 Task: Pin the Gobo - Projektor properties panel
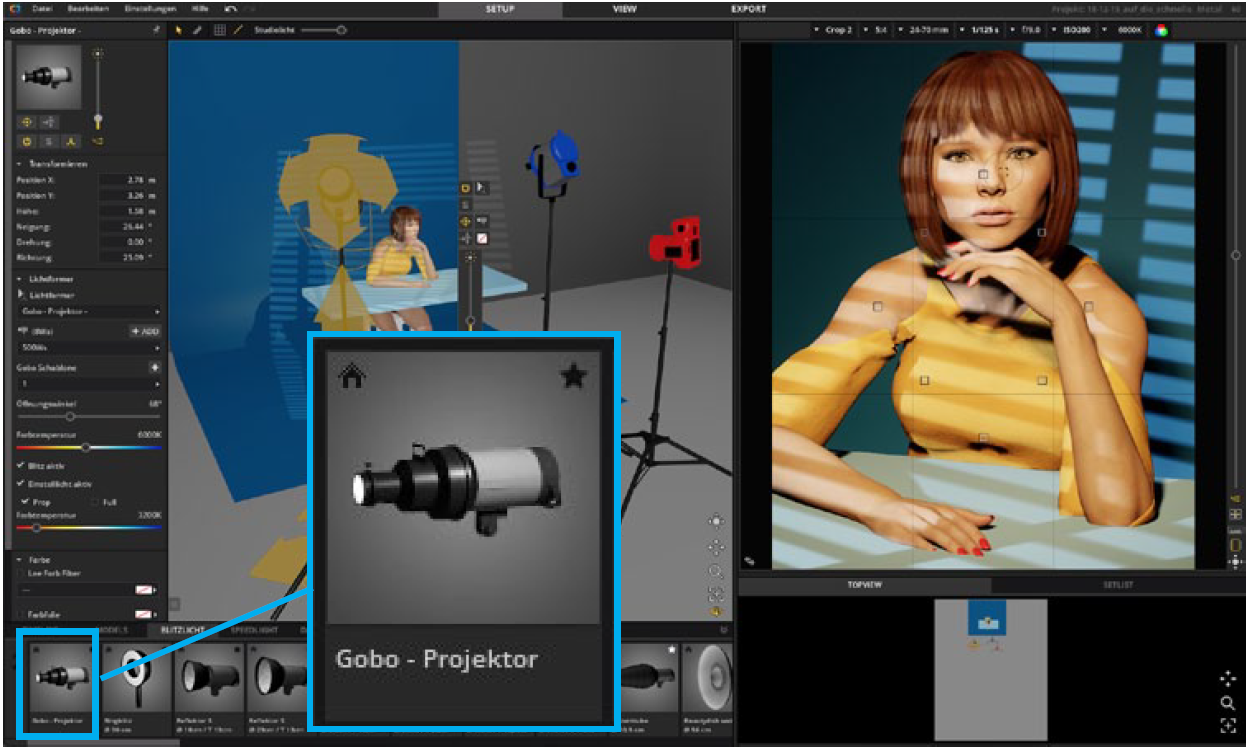[x=155, y=30]
